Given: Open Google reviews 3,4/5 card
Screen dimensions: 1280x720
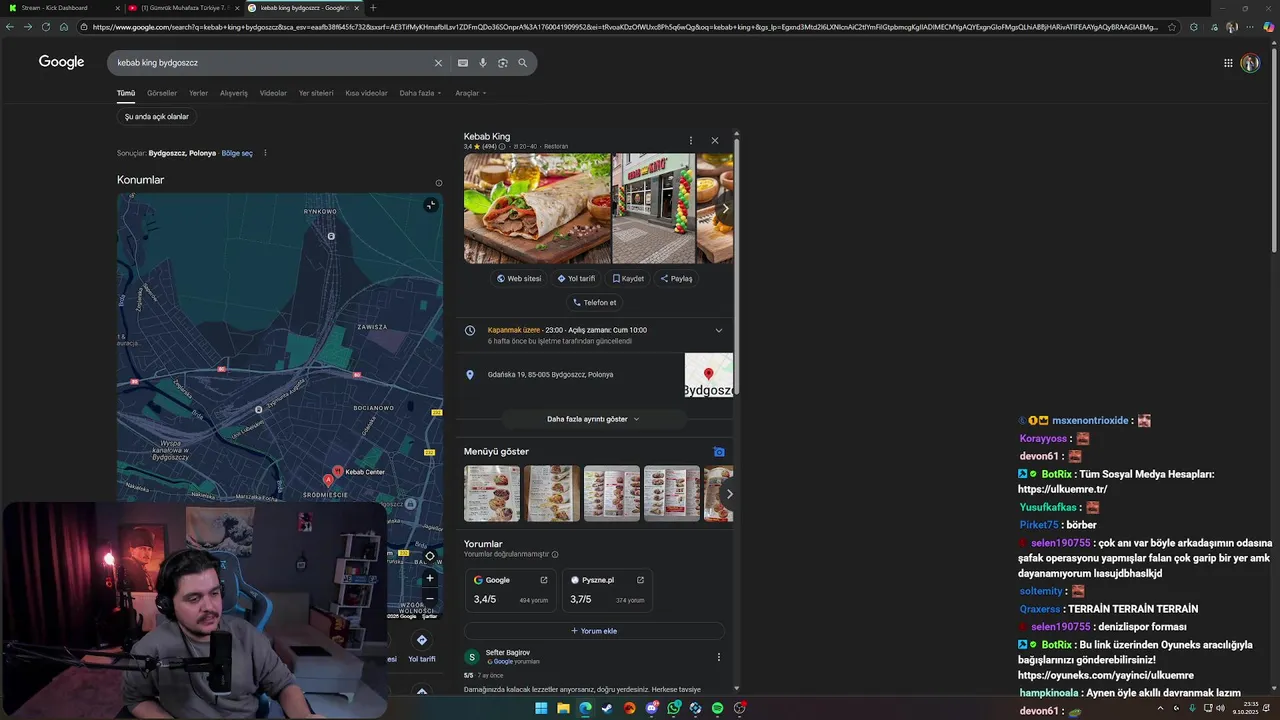Looking at the screenshot, I should pyautogui.click(x=511, y=591).
